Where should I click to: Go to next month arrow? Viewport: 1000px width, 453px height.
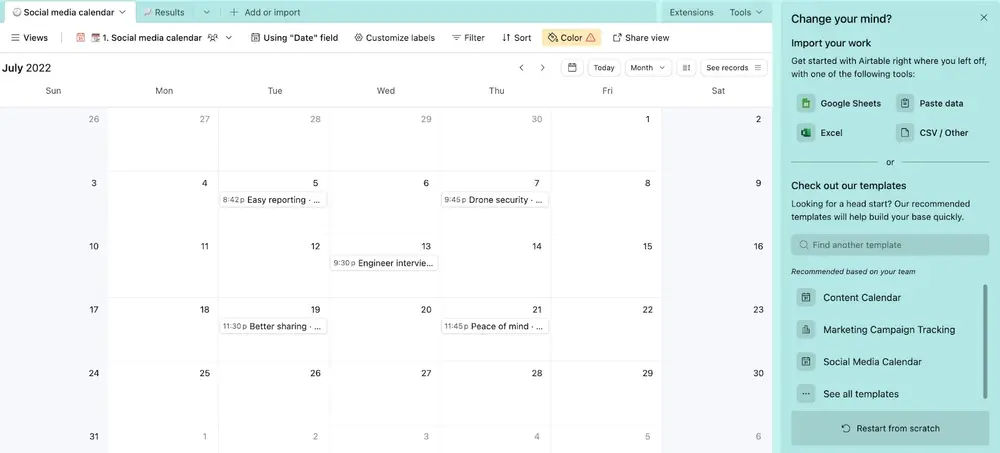pos(543,68)
